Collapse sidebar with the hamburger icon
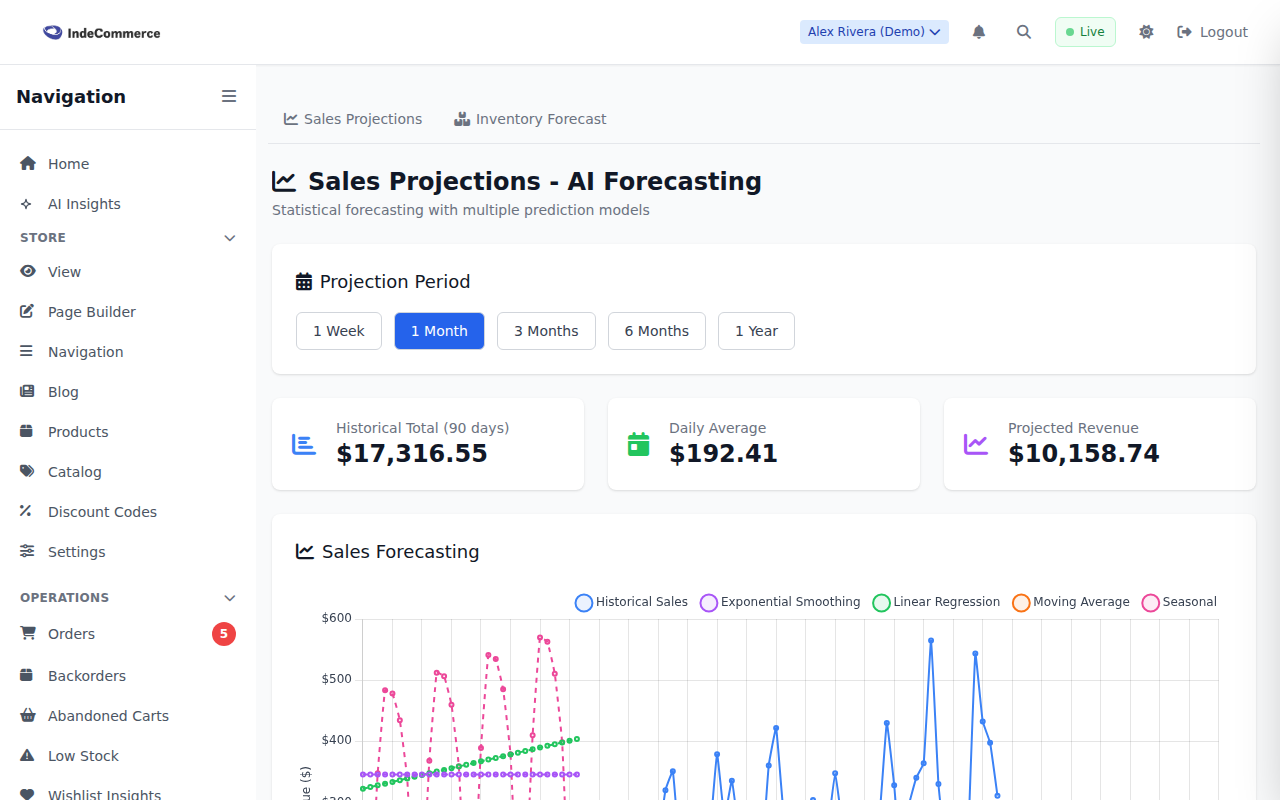This screenshot has width=1280, height=800. [229, 96]
